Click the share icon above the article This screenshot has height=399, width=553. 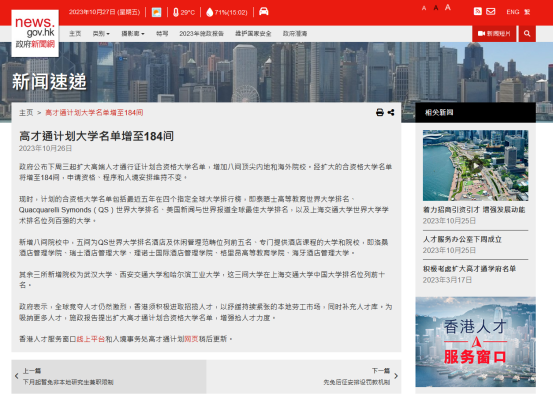[391, 113]
